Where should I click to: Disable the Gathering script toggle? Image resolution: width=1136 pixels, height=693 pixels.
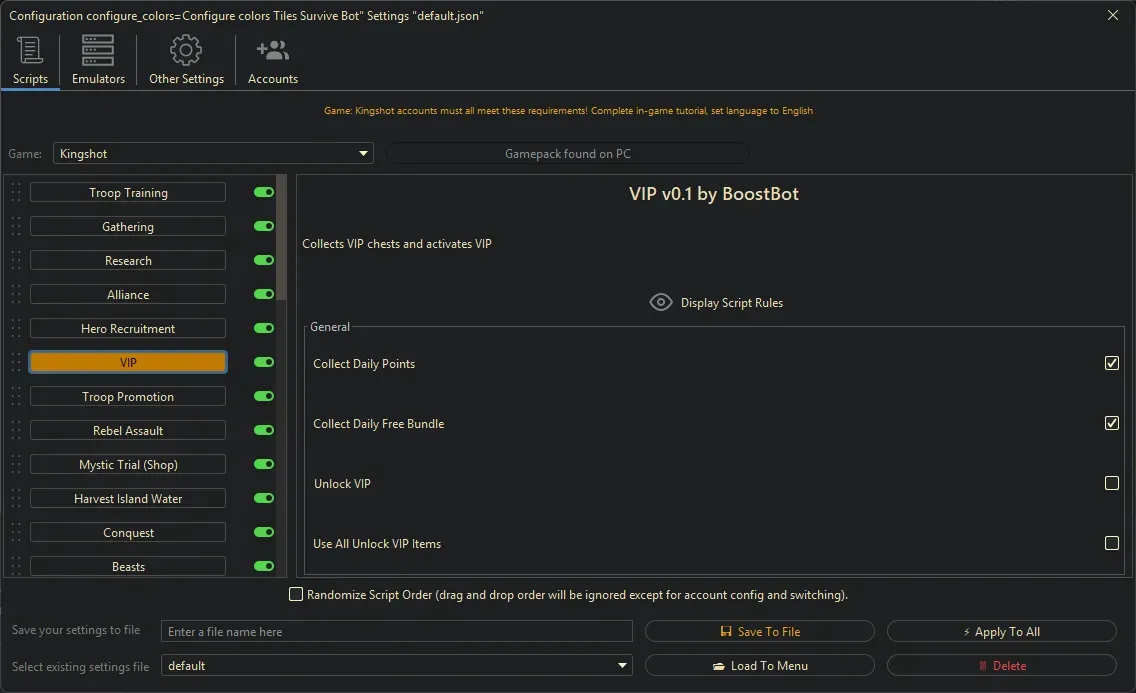264,227
